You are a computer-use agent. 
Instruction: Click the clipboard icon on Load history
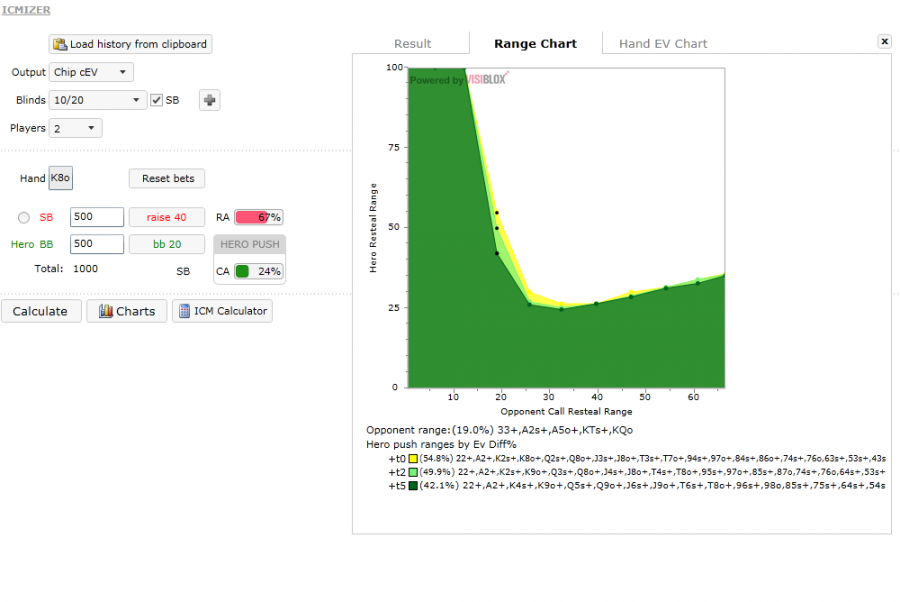[x=60, y=44]
